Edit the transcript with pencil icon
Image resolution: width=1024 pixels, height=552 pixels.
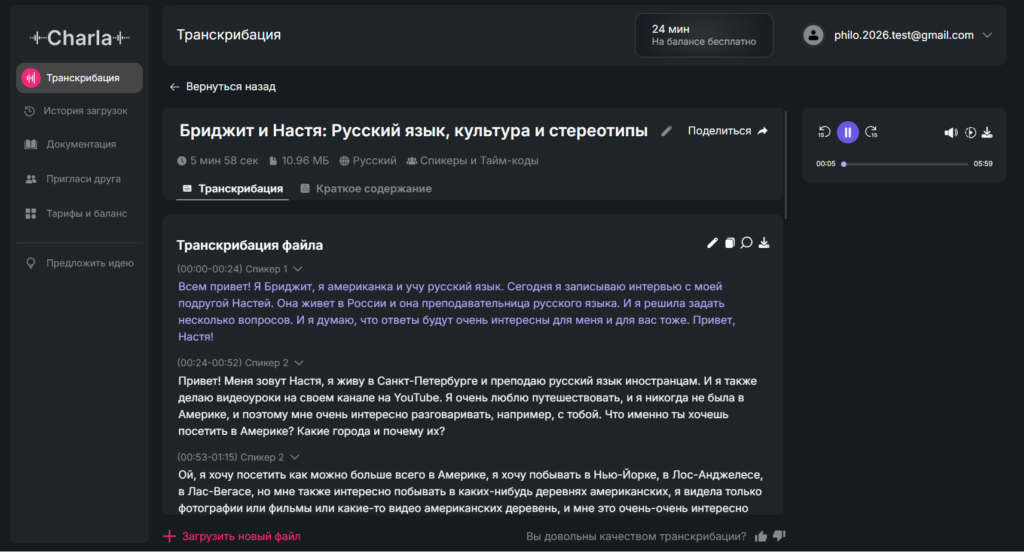click(712, 243)
